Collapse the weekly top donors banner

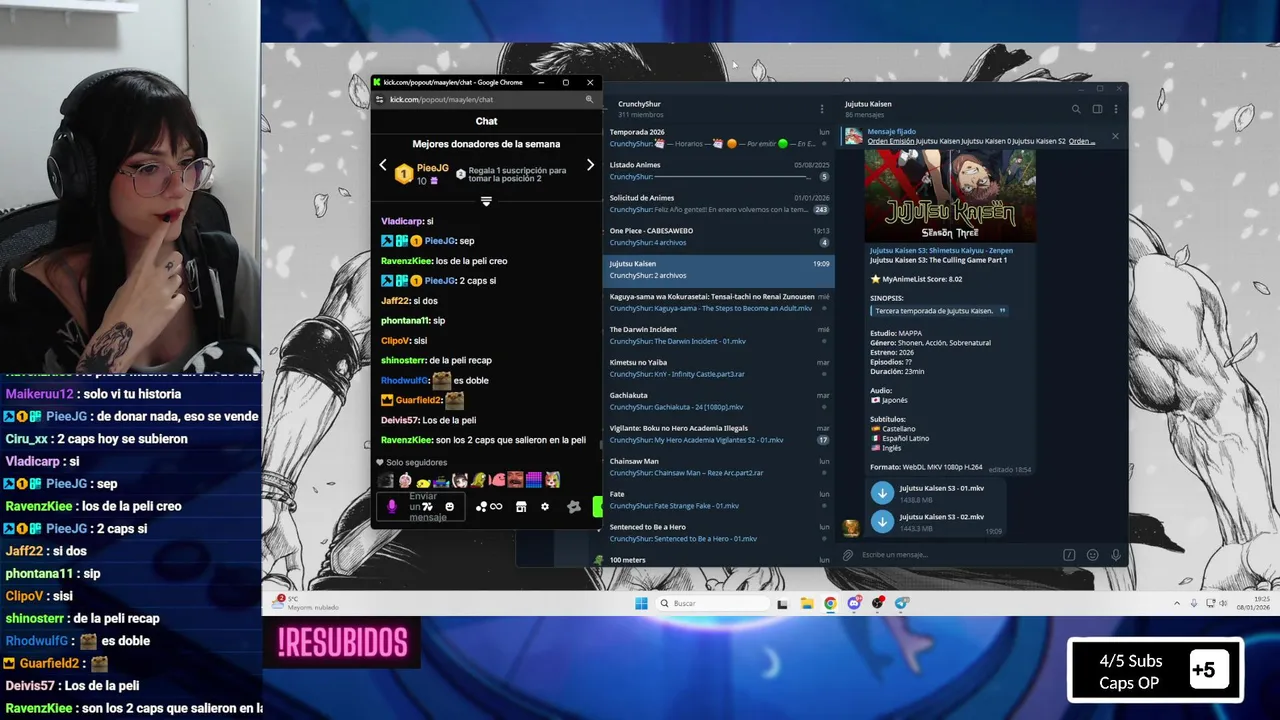486,201
